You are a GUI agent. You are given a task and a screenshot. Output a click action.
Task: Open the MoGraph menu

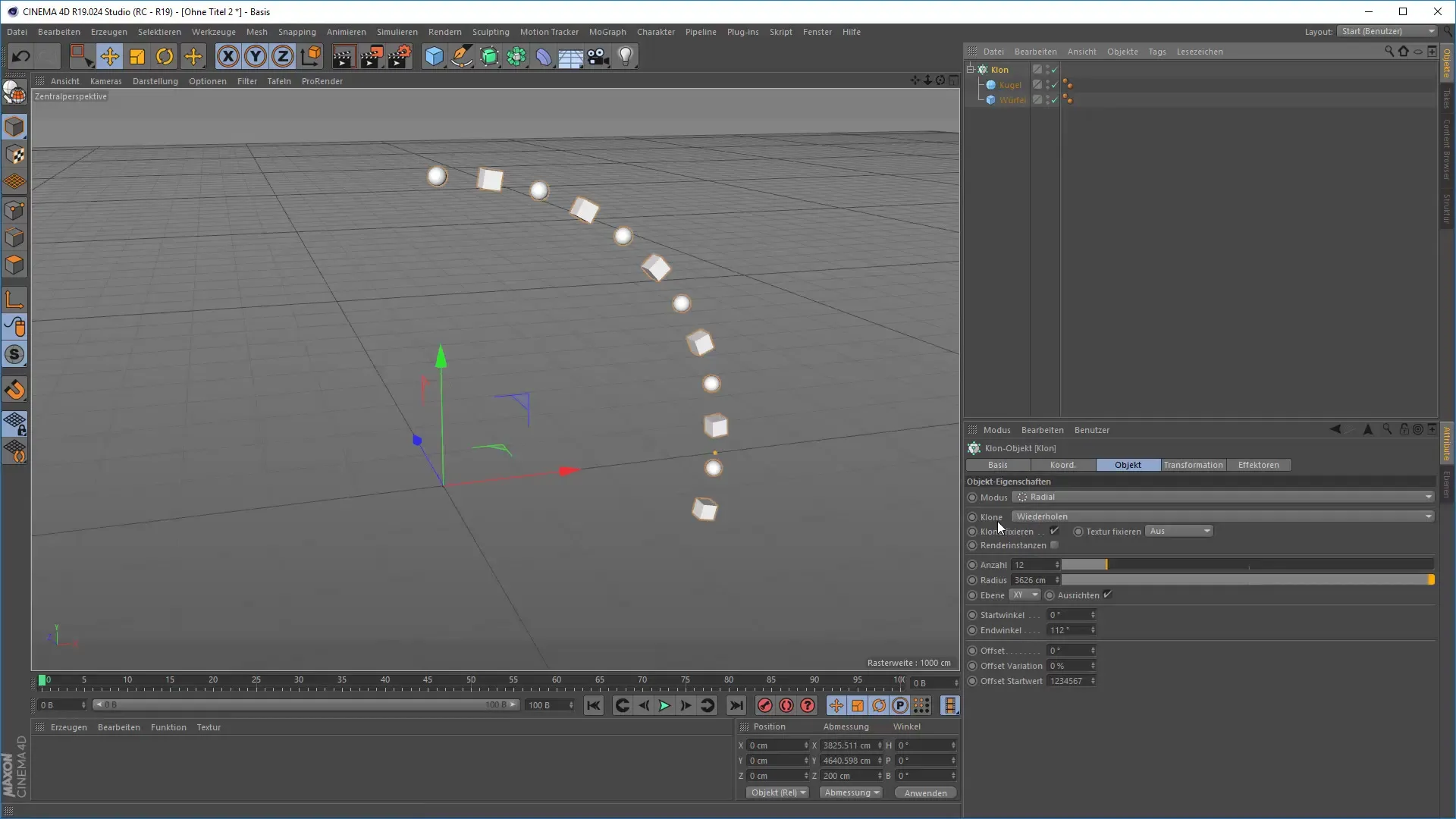(x=607, y=32)
